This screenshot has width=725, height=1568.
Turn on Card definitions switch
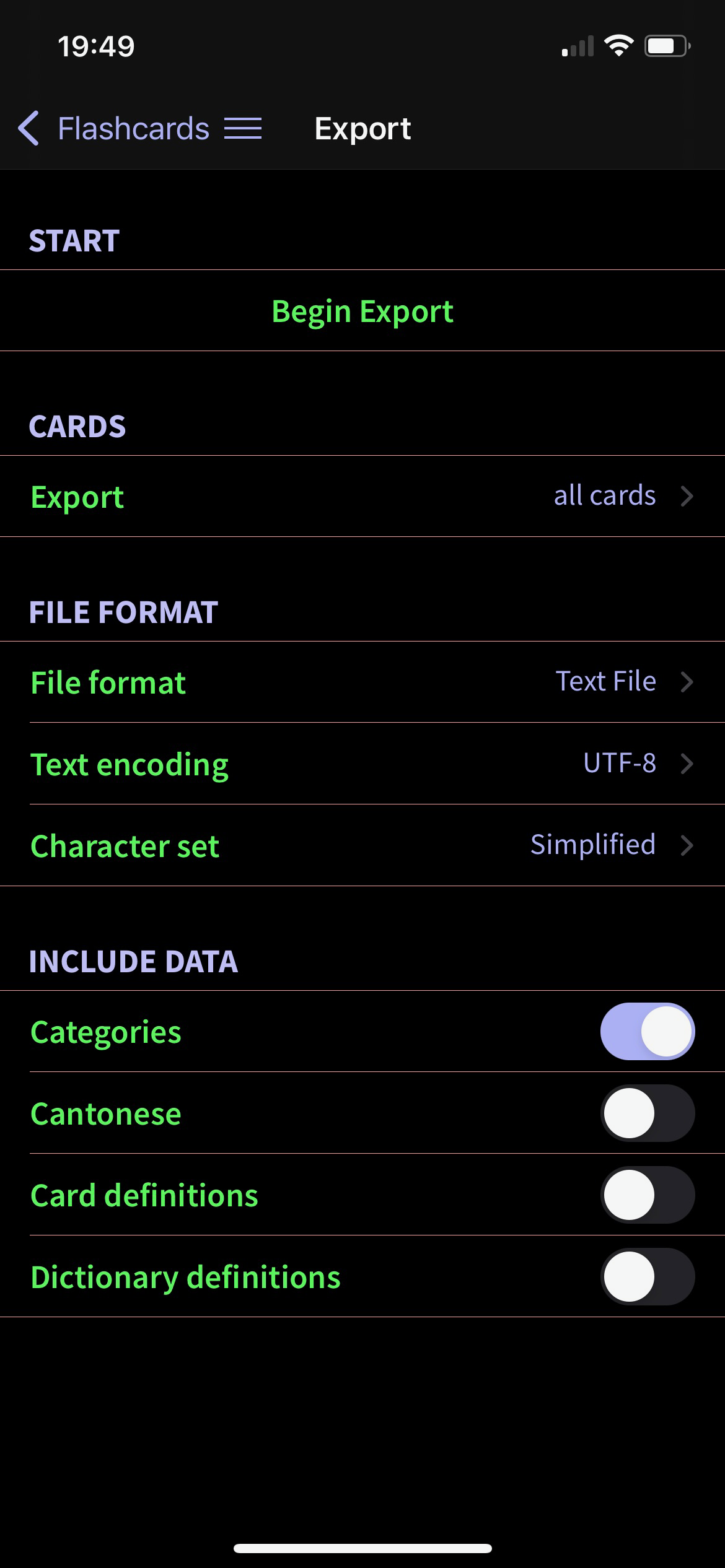[x=647, y=1195]
